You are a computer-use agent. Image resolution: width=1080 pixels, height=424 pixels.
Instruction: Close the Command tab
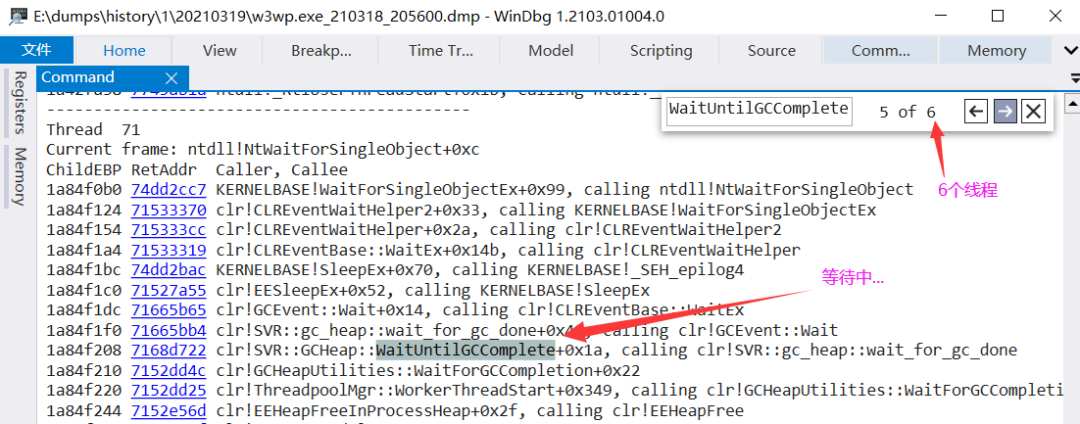coord(172,77)
